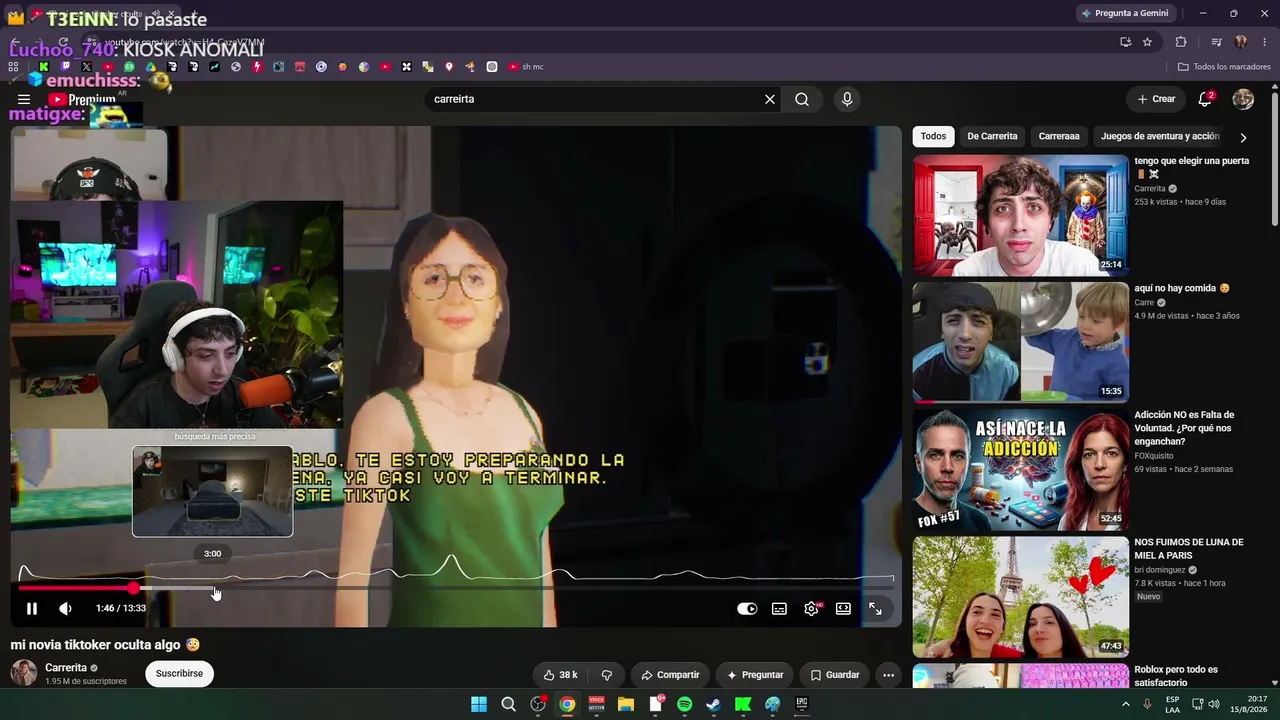Click the Compartir share button
The width and height of the screenshot is (1280, 720).
(670, 675)
